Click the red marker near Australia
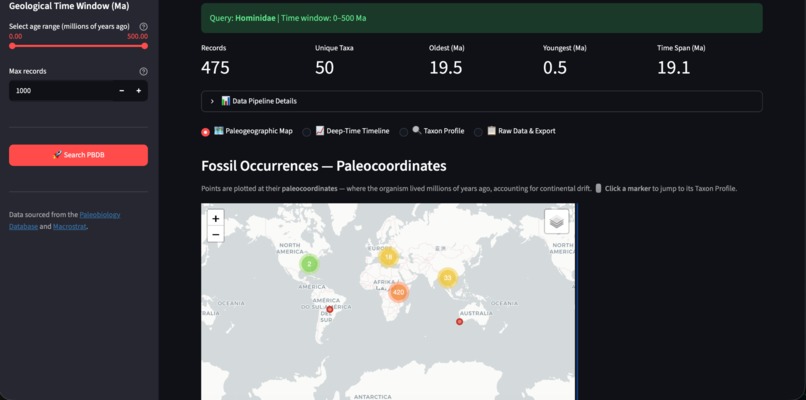806x400 pixels. click(x=460, y=321)
